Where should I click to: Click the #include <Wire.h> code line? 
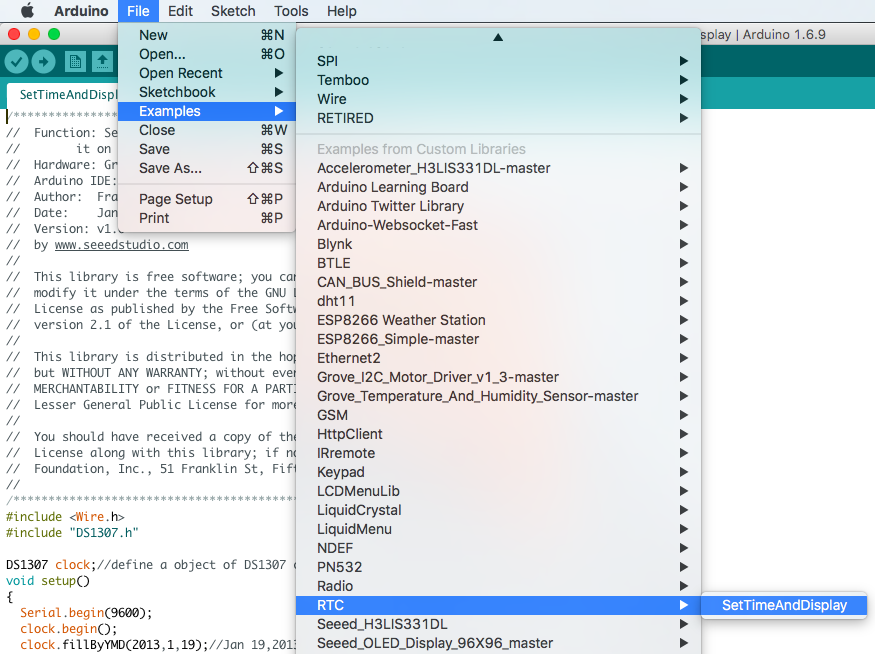coord(65,517)
